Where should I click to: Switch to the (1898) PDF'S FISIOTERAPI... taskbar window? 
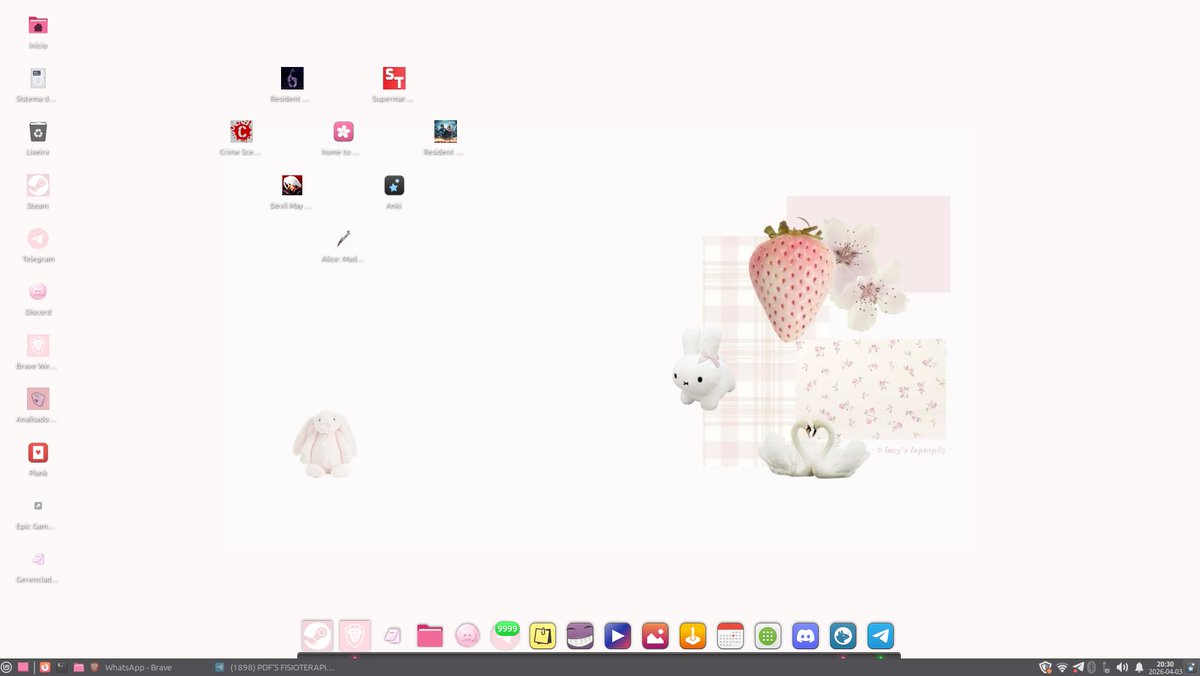(273, 667)
